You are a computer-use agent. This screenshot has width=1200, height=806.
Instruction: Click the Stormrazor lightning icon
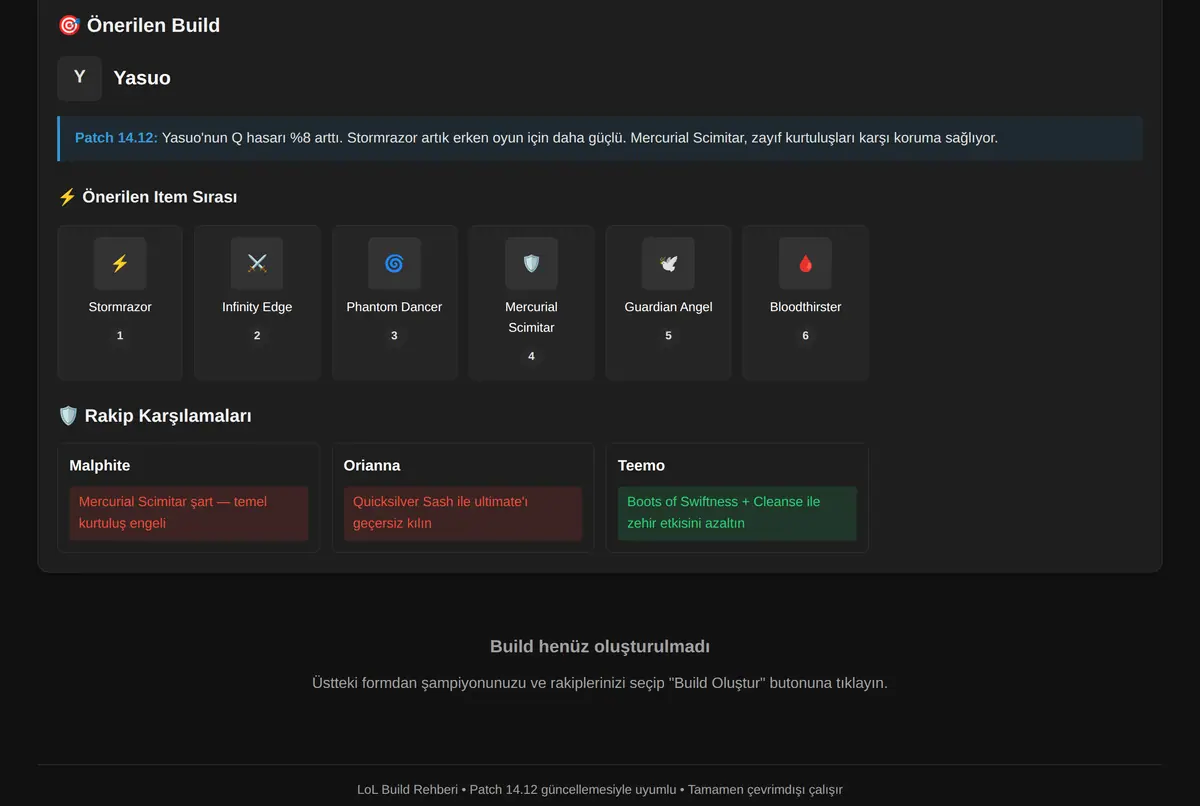[120, 264]
